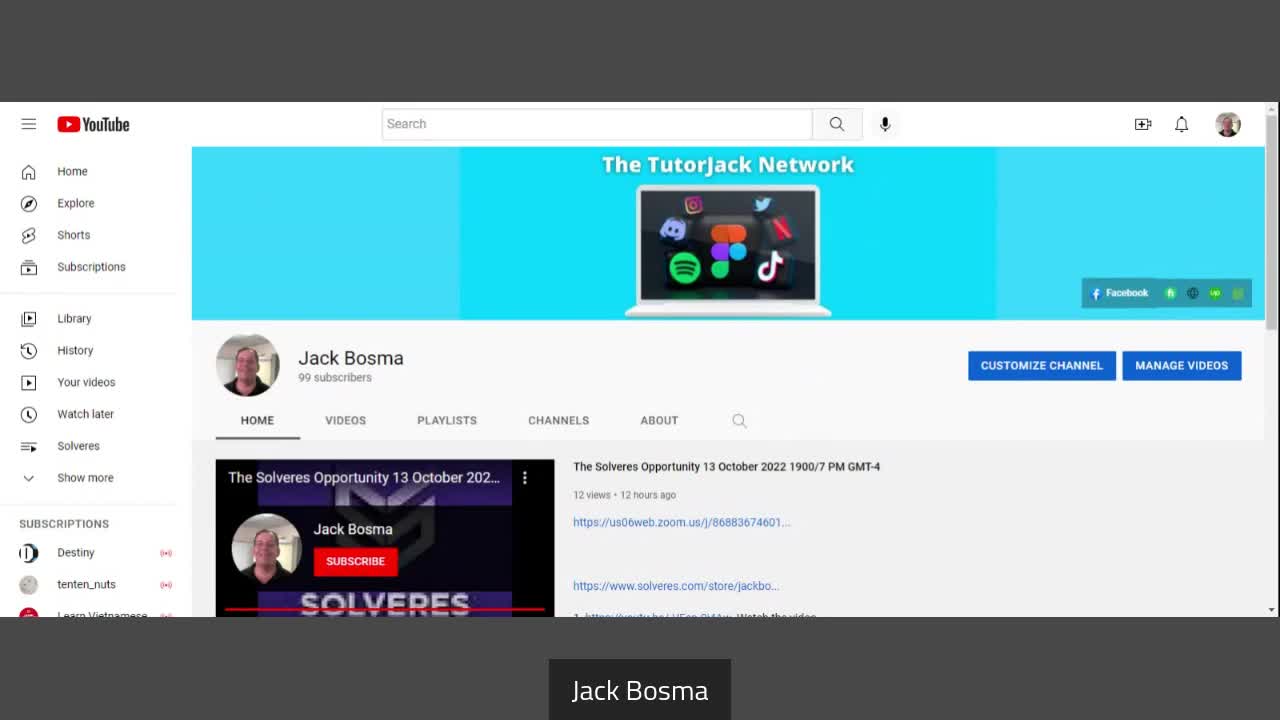Click Jack Bosma channel avatar
The height and width of the screenshot is (720, 1280).
pyautogui.click(x=247, y=365)
